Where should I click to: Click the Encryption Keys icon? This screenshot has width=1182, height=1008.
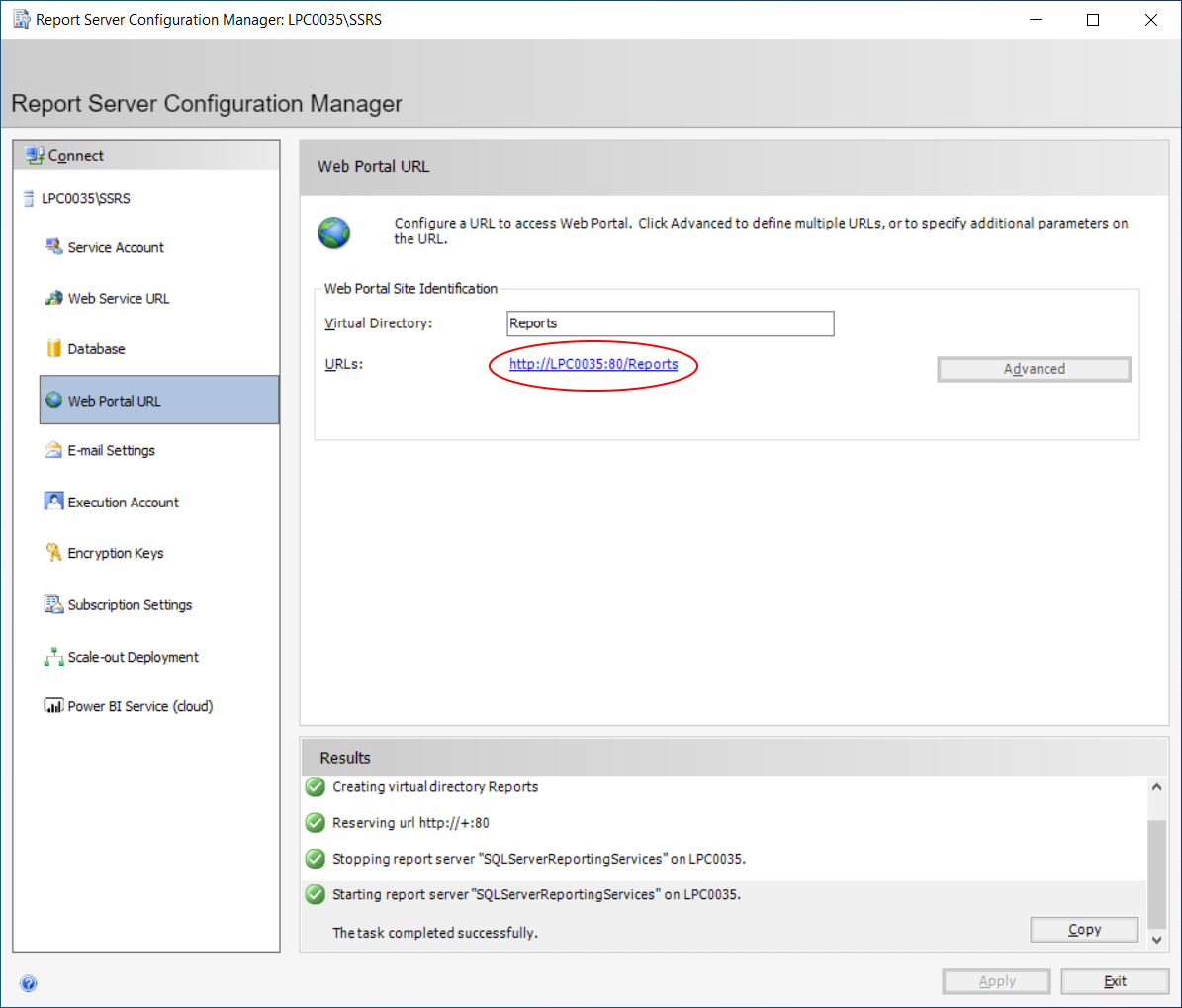pyautogui.click(x=53, y=553)
